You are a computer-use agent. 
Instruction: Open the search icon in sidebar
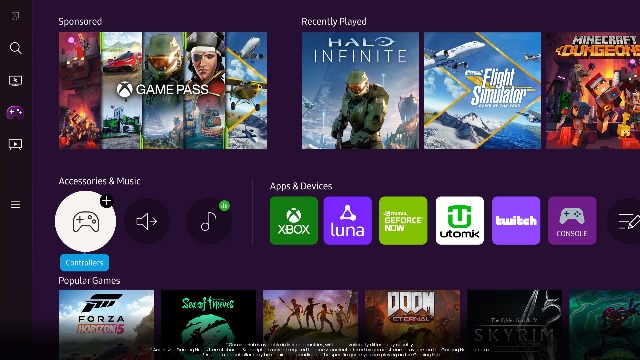[16, 48]
